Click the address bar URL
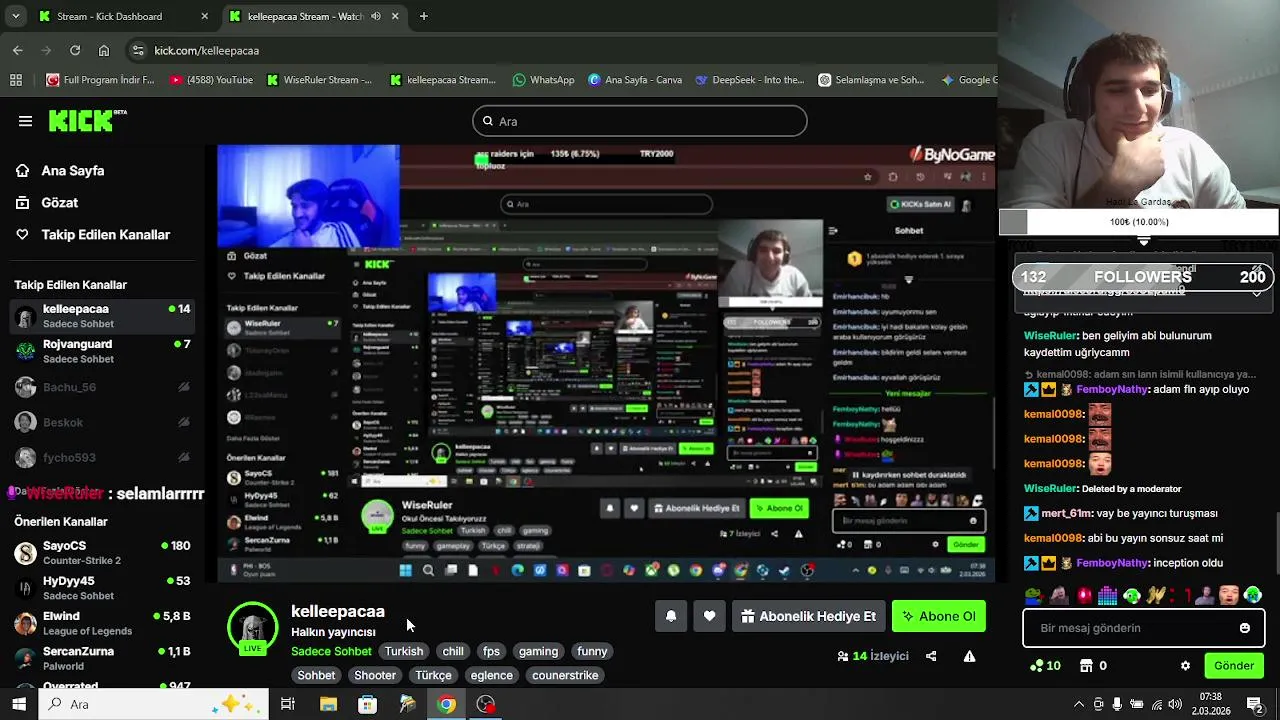Viewport: 1280px width, 720px height. click(207, 50)
